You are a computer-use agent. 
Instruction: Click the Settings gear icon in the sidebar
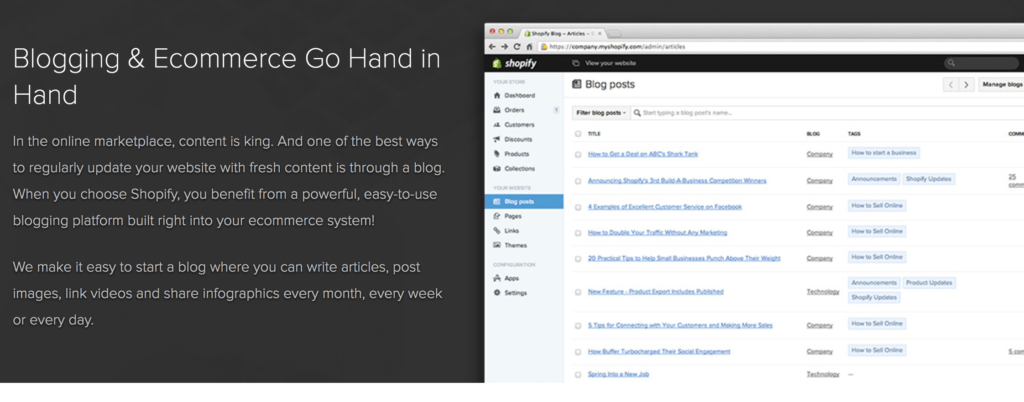[x=497, y=293]
